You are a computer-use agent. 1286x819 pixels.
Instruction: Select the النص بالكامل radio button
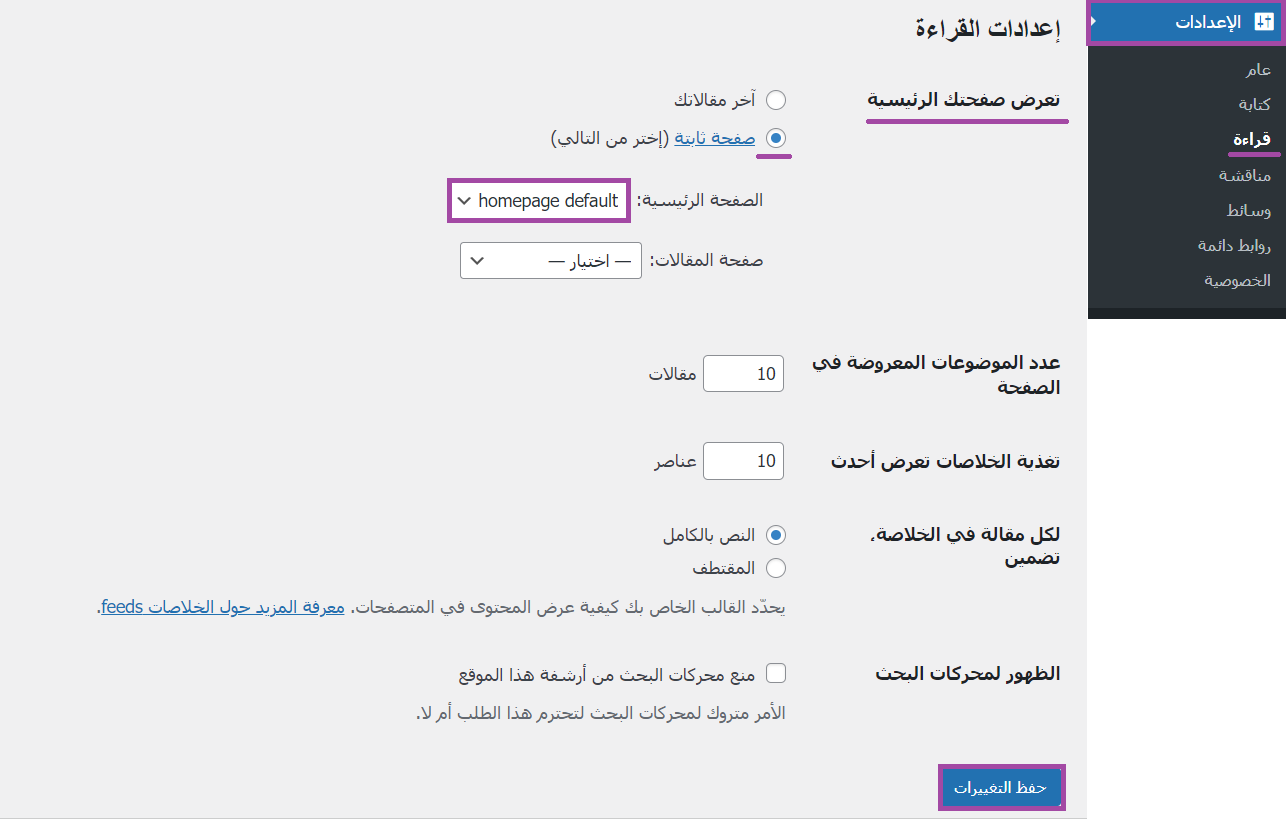coord(776,535)
